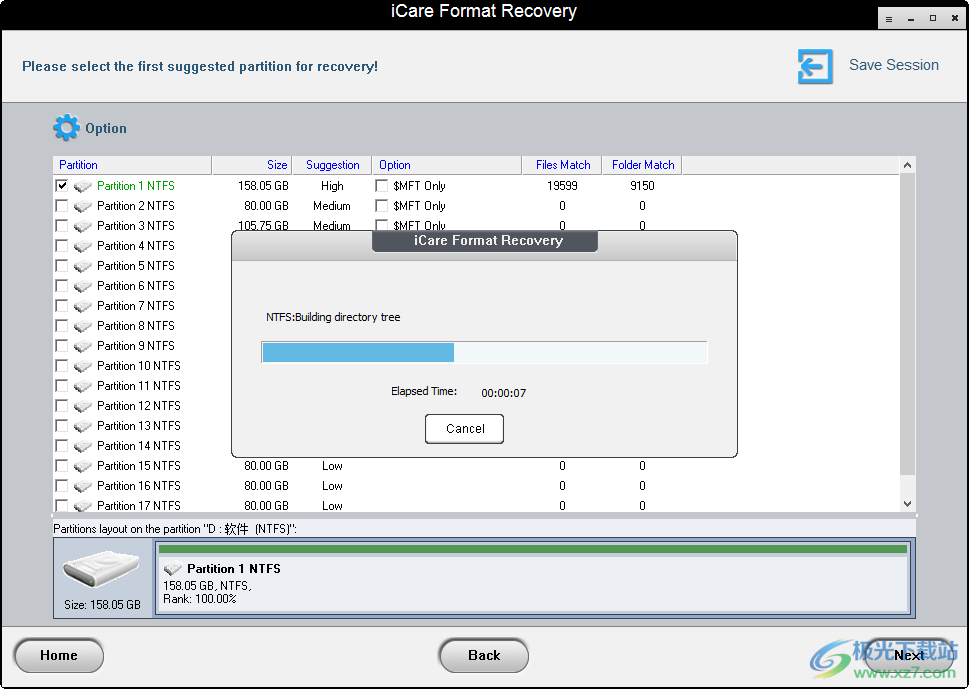Check the Partition 15 NTFS checkbox
969x689 pixels.
click(x=62, y=465)
